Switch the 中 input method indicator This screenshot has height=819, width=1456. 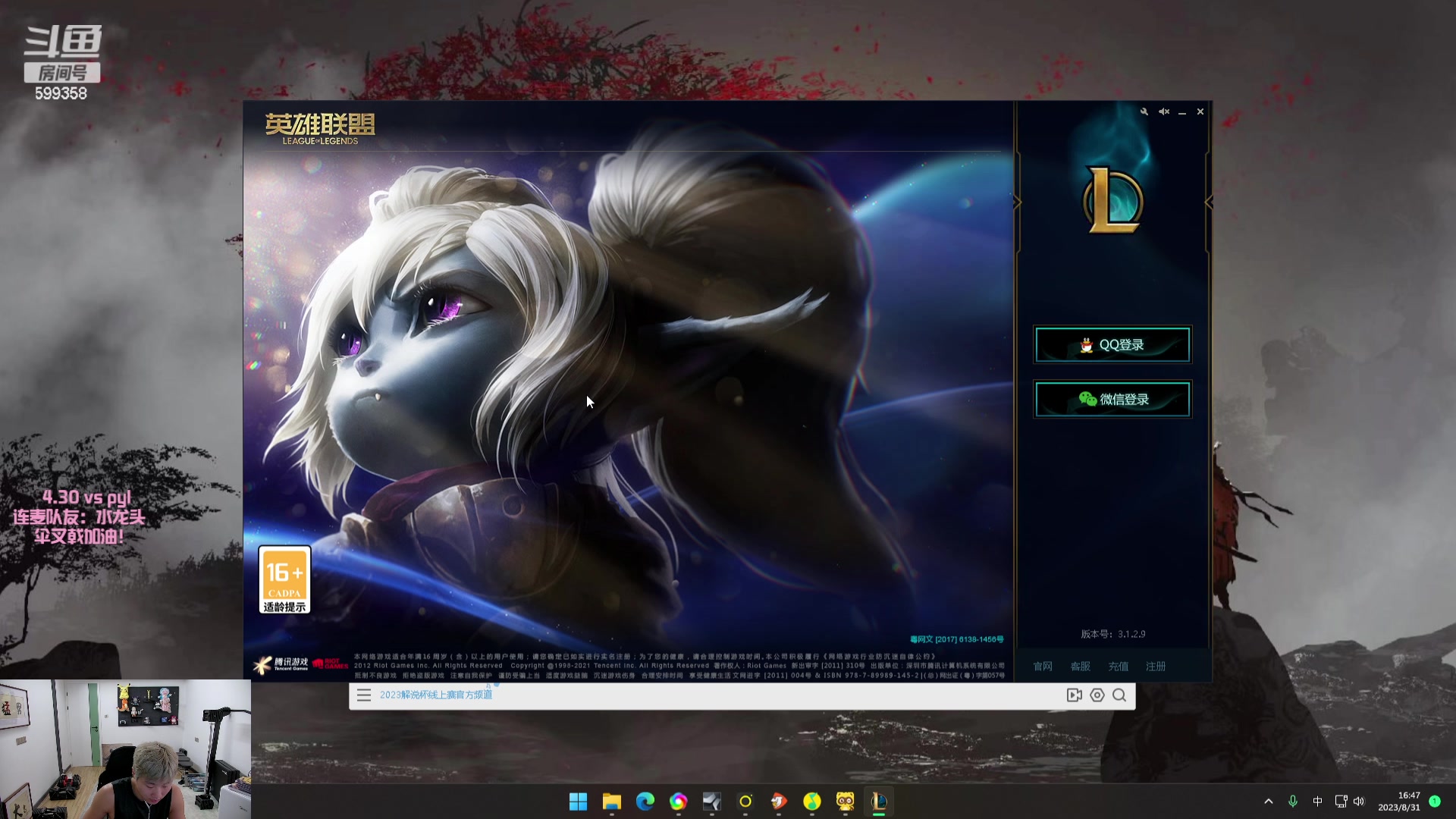pyautogui.click(x=1317, y=802)
